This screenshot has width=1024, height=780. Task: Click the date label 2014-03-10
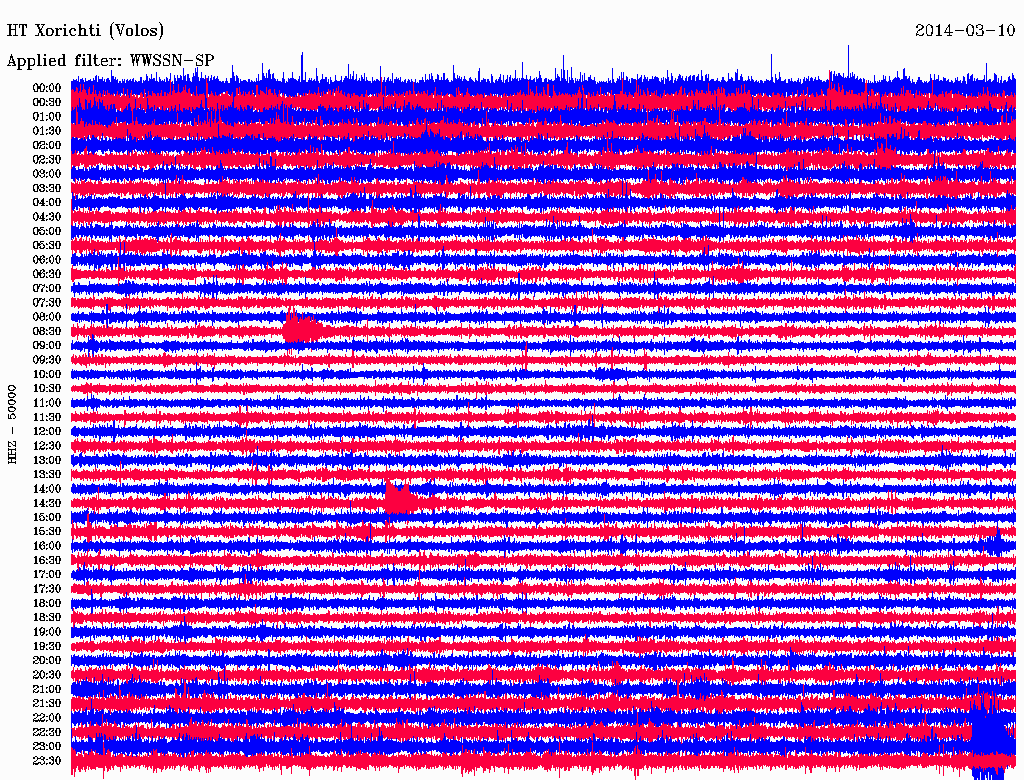965,31
